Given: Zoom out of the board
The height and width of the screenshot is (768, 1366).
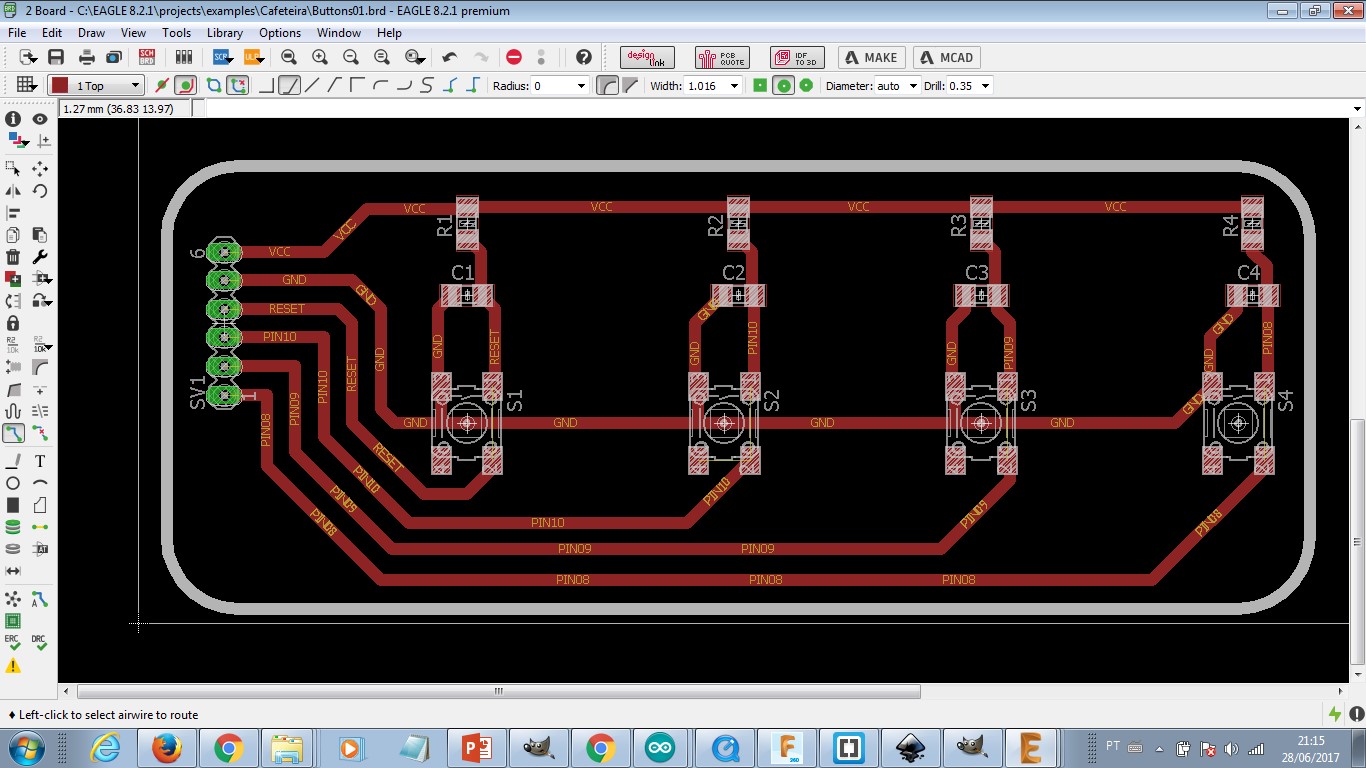Looking at the screenshot, I should point(351,58).
